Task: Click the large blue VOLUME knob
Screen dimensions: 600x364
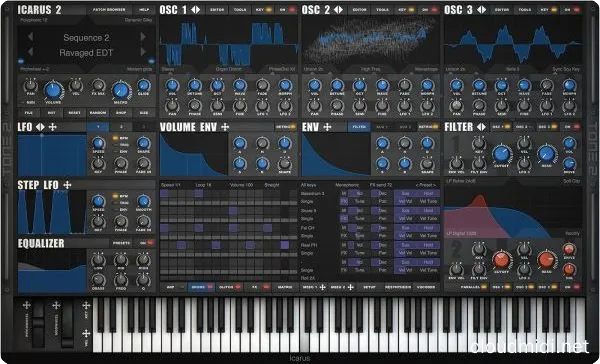Action: [53, 91]
